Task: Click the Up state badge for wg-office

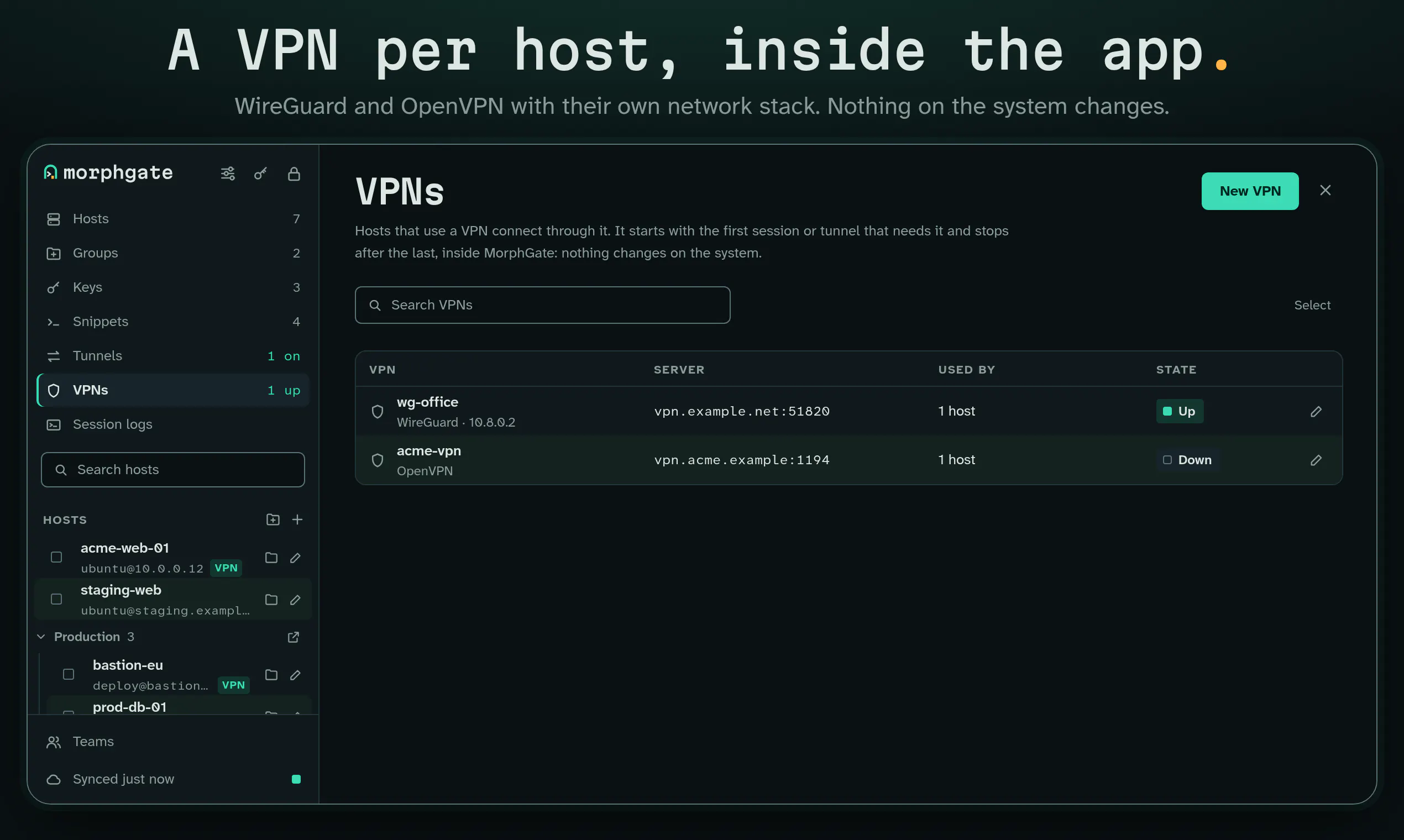Action: (1180, 412)
